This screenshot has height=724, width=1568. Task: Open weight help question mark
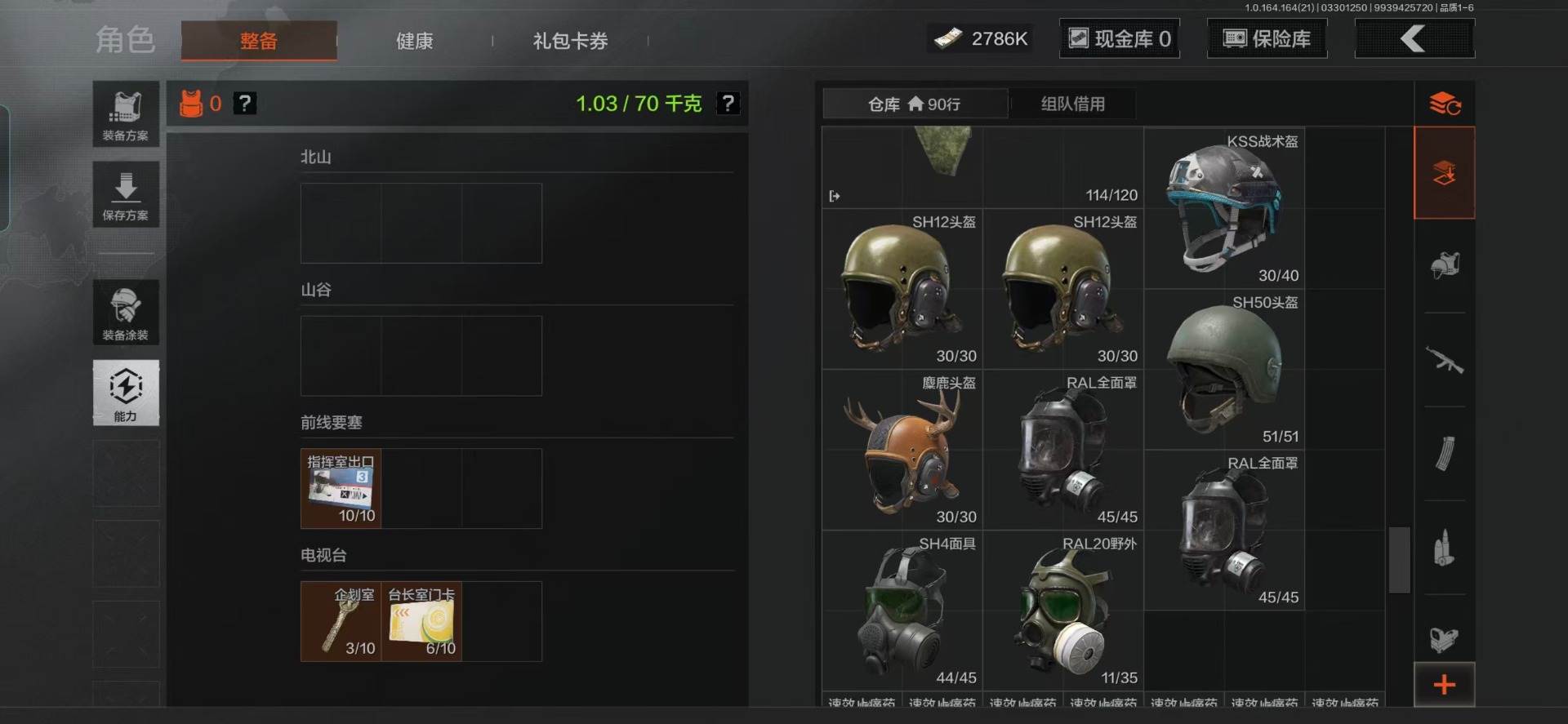pyautogui.click(x=727, y=103)
